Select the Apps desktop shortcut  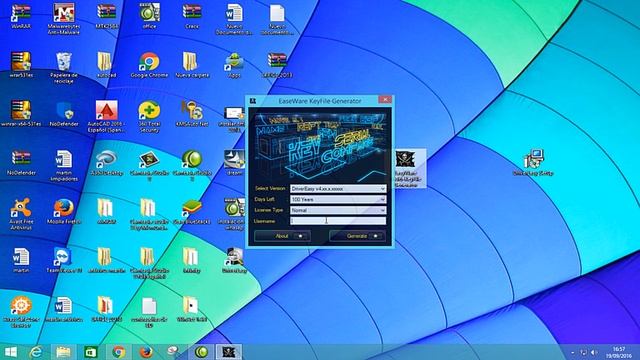pyautogui.click(x=234, y=65)
